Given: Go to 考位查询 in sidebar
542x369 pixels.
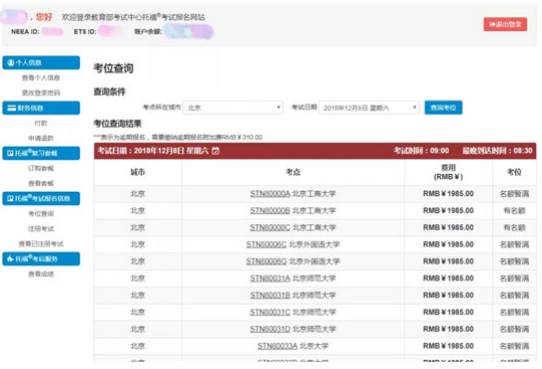Looking at the screenshot, I should coord(41,214).
